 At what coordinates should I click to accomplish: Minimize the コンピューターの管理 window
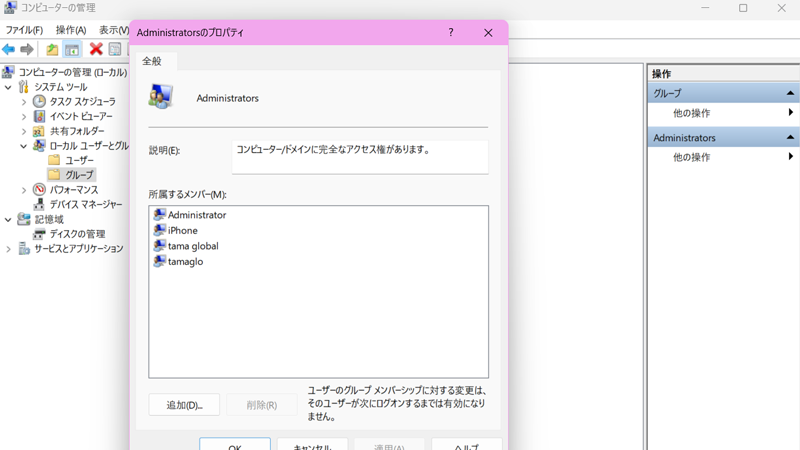(x=705, y=8)
